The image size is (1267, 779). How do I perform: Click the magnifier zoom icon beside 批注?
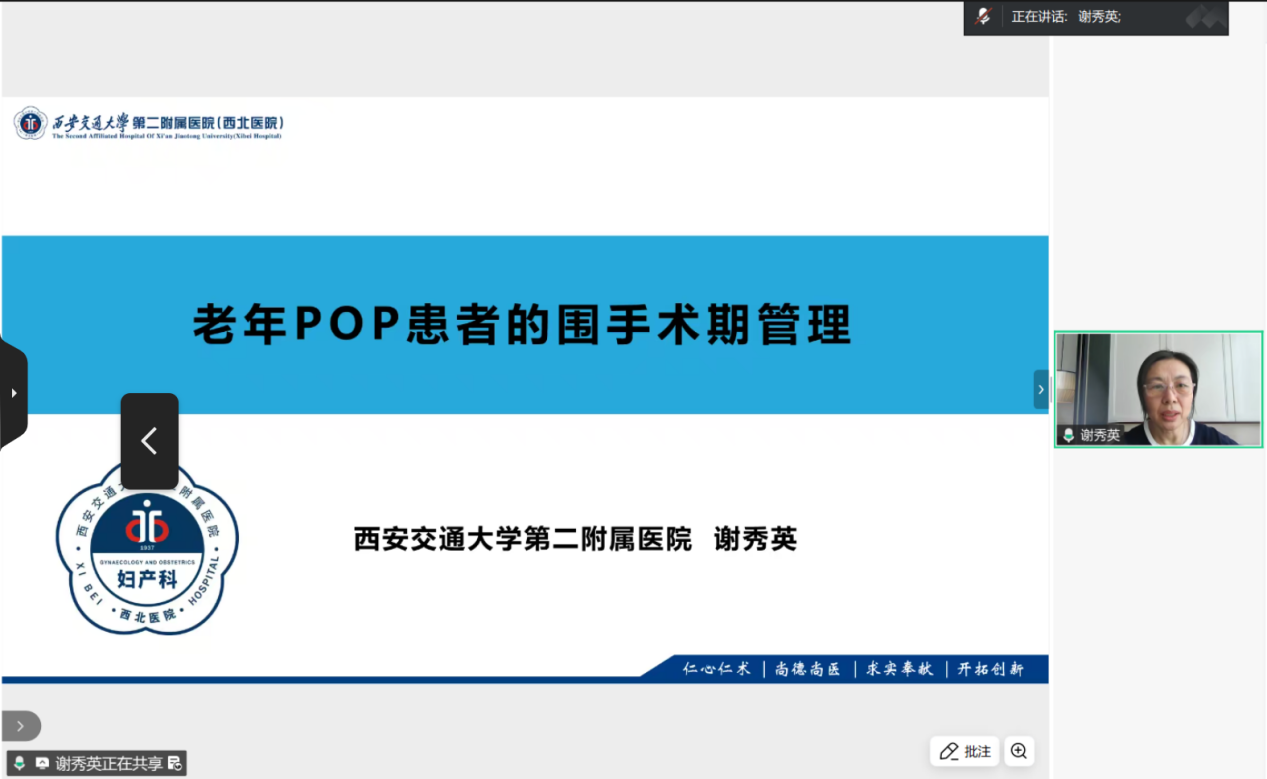coord(1018,751)
